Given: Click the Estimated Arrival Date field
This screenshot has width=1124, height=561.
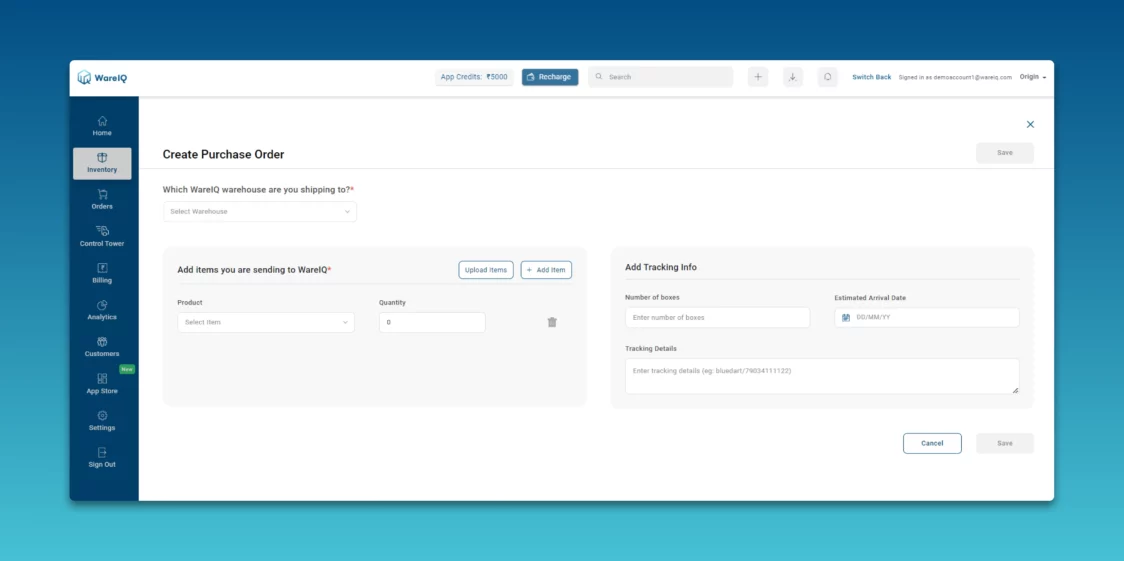Looking at the screenshot, I should [927, 317].
